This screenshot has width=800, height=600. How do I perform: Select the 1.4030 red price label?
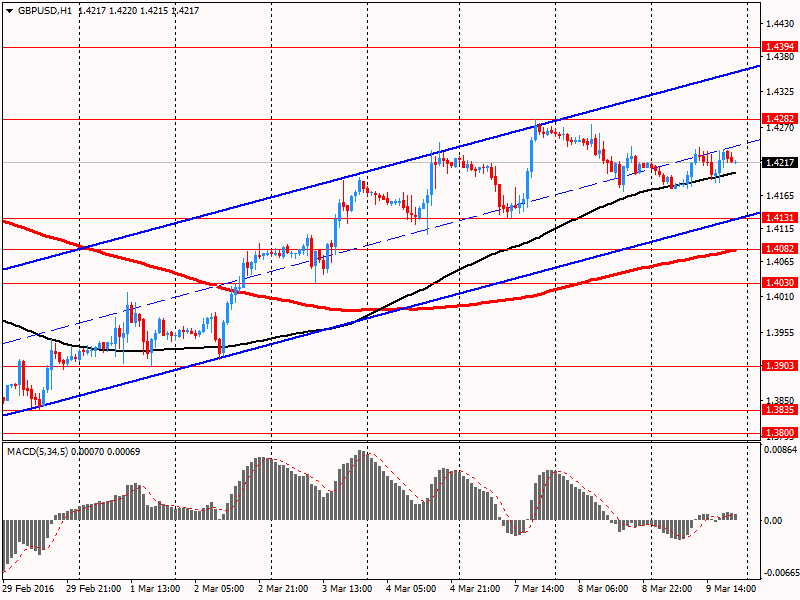tap(780, 283)
